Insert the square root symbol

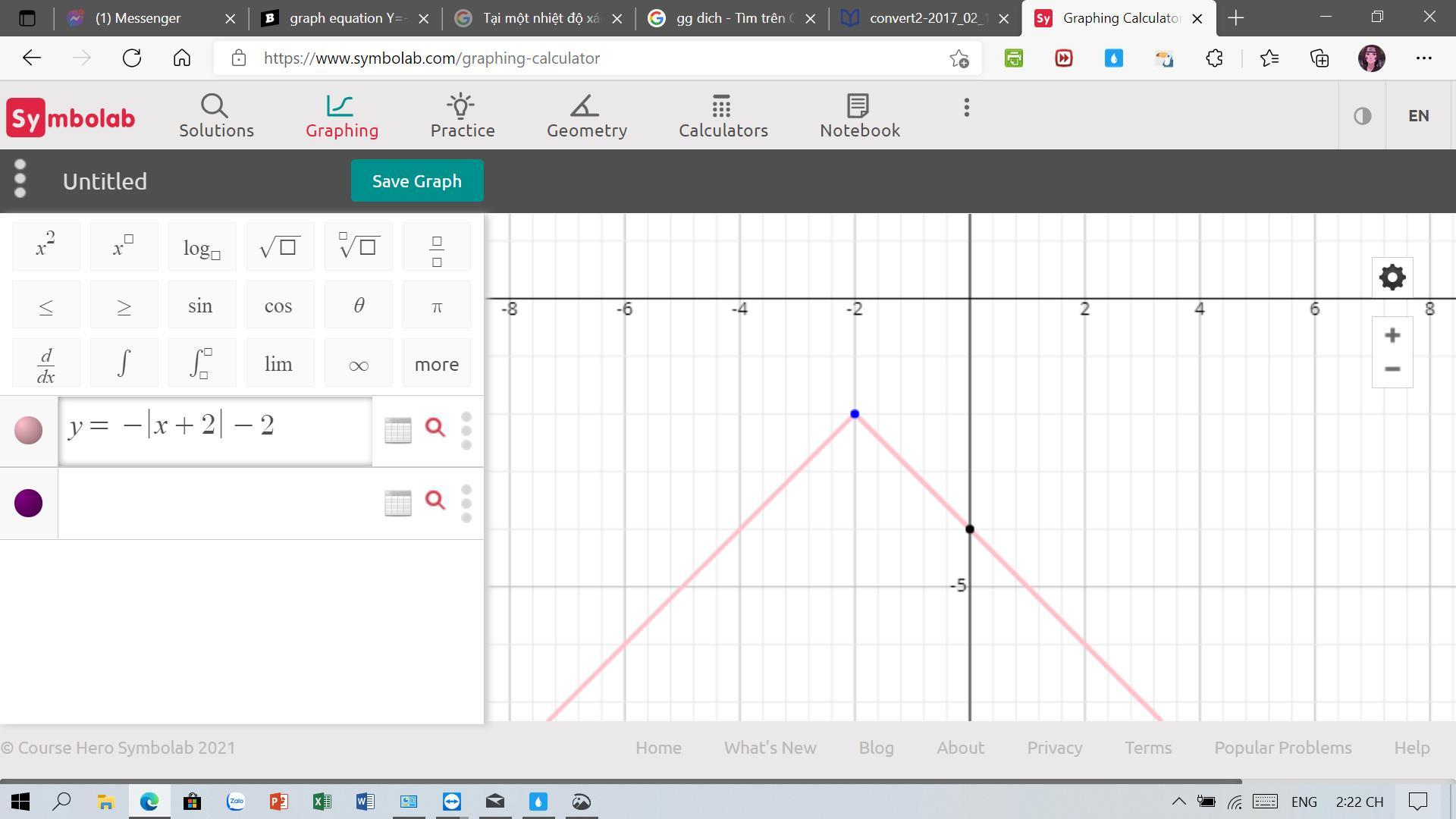279,247
